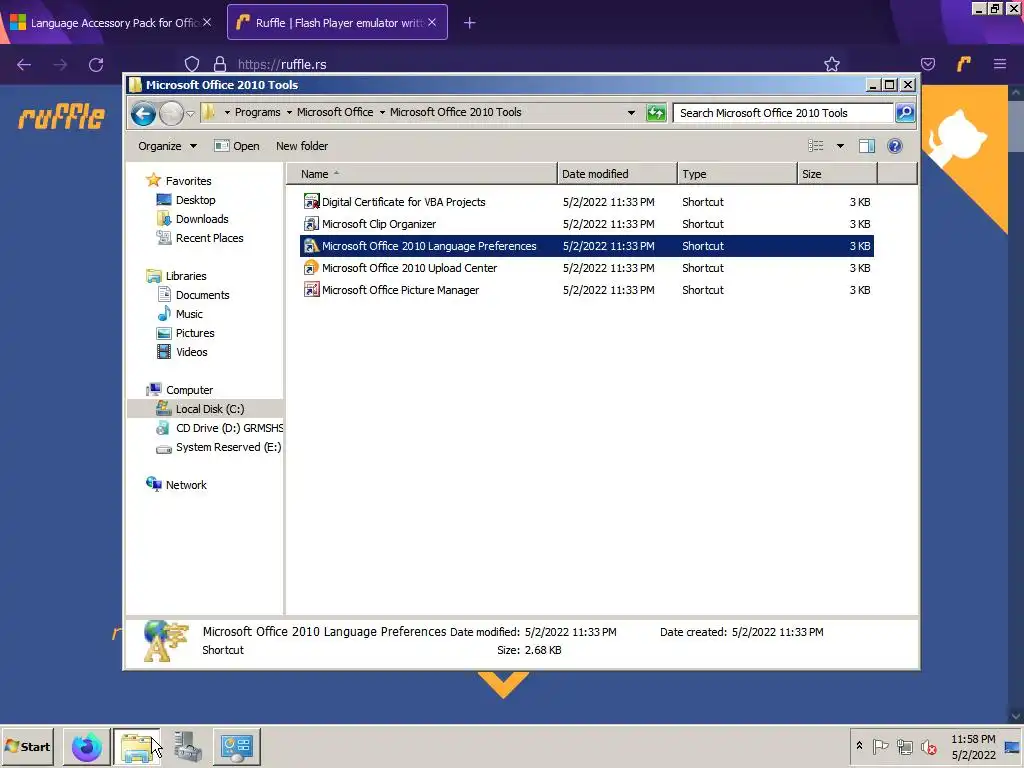Viewport: 1024px width, 768px height.
Task: Open the Pictures library
Action: (x=195, y=332)
